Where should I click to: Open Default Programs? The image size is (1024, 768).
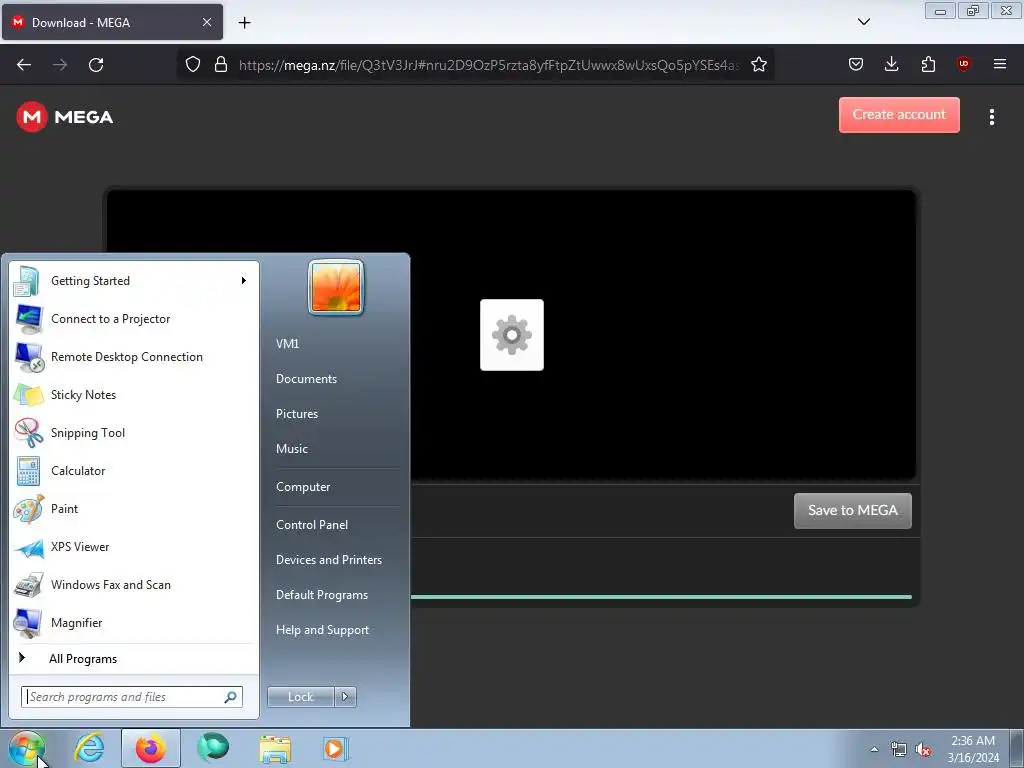click(322, 595)
